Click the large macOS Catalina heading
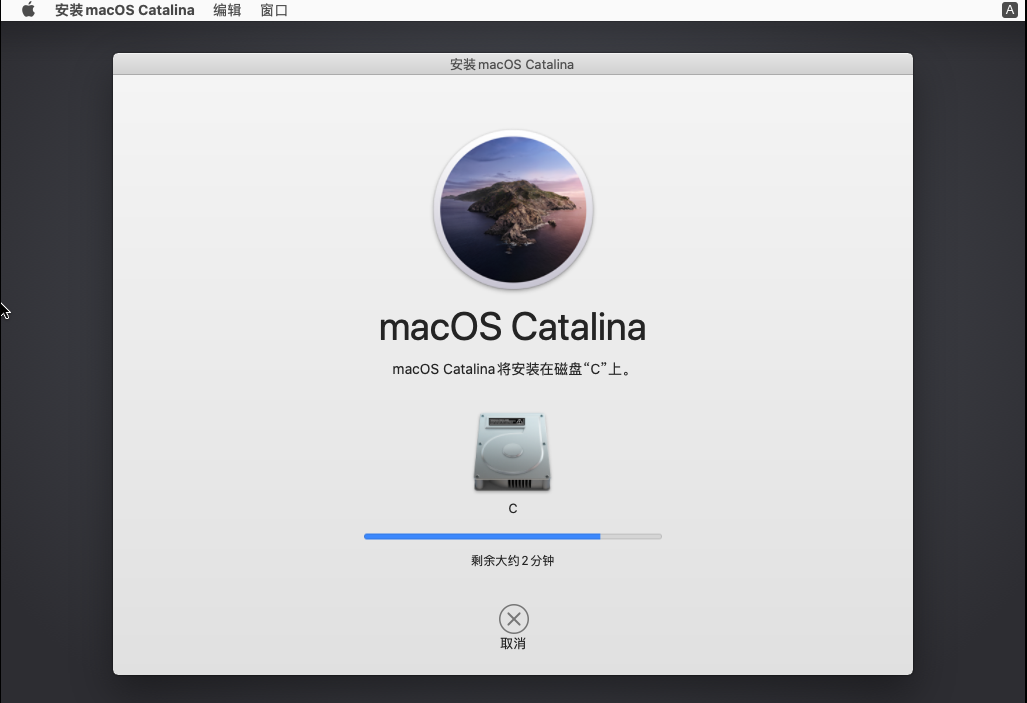 513,327
